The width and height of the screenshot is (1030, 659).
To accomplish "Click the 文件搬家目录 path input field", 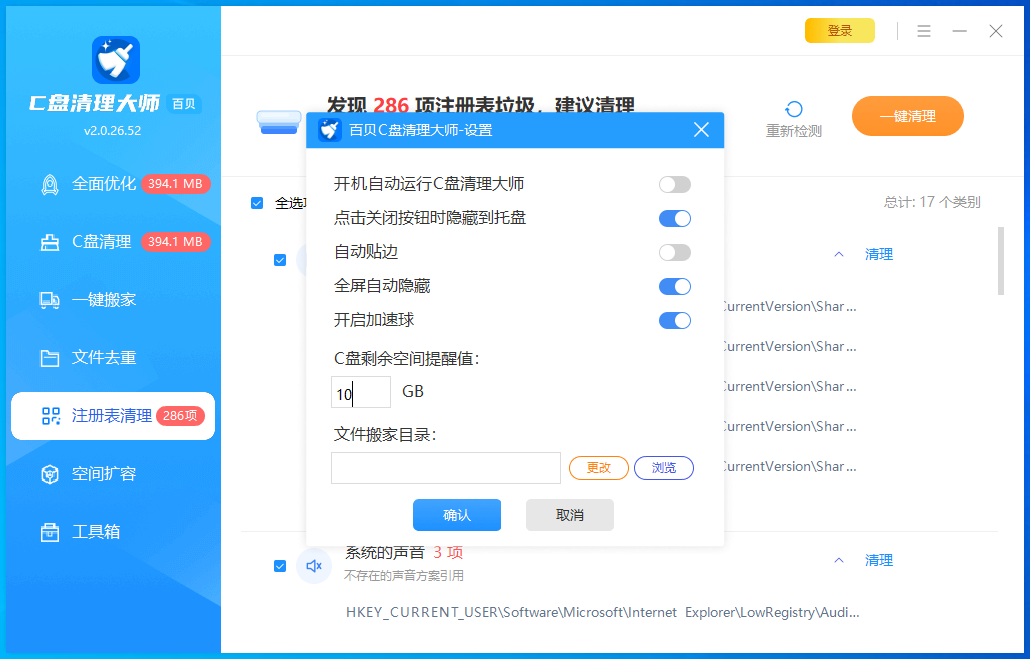I will [446, 468].
